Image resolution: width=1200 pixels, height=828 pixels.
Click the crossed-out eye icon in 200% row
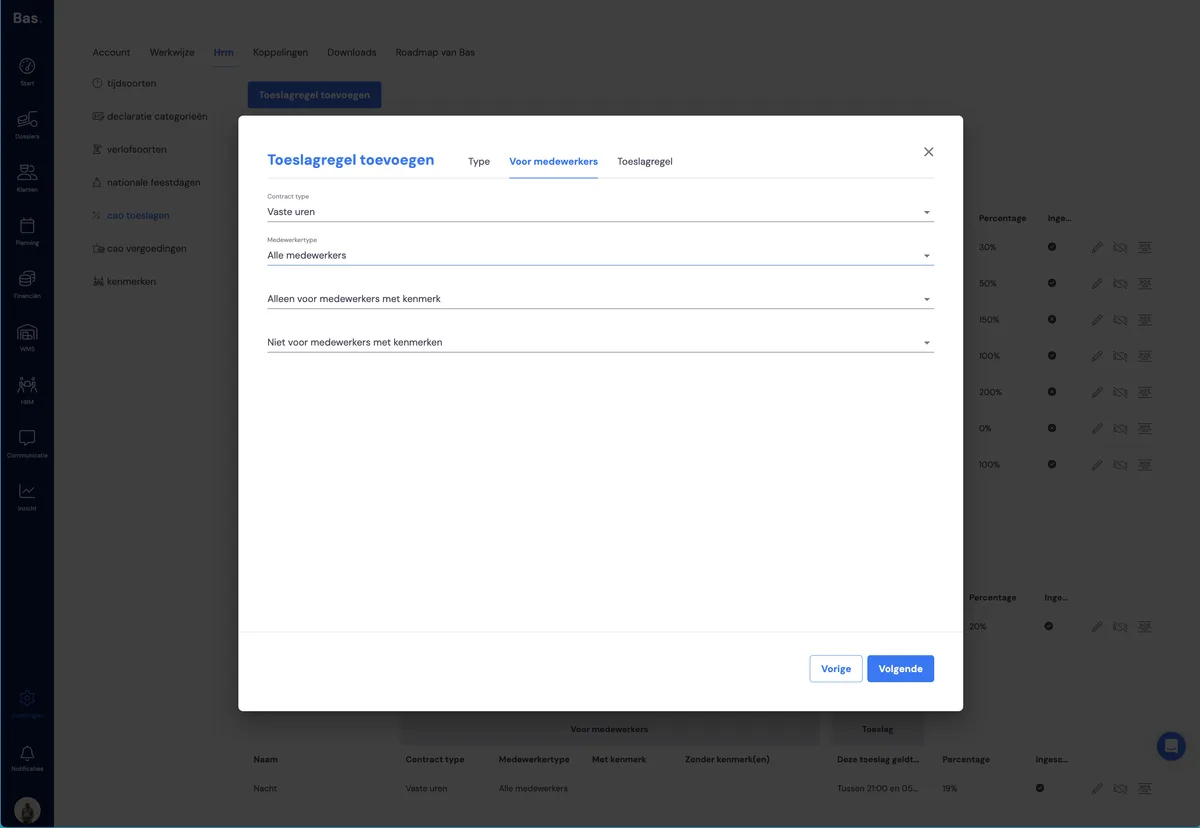[1120, 392]
